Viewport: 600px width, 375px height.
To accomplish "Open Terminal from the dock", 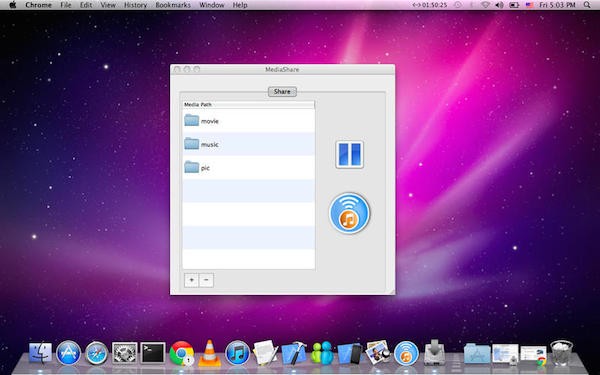I will pos(153,353).
